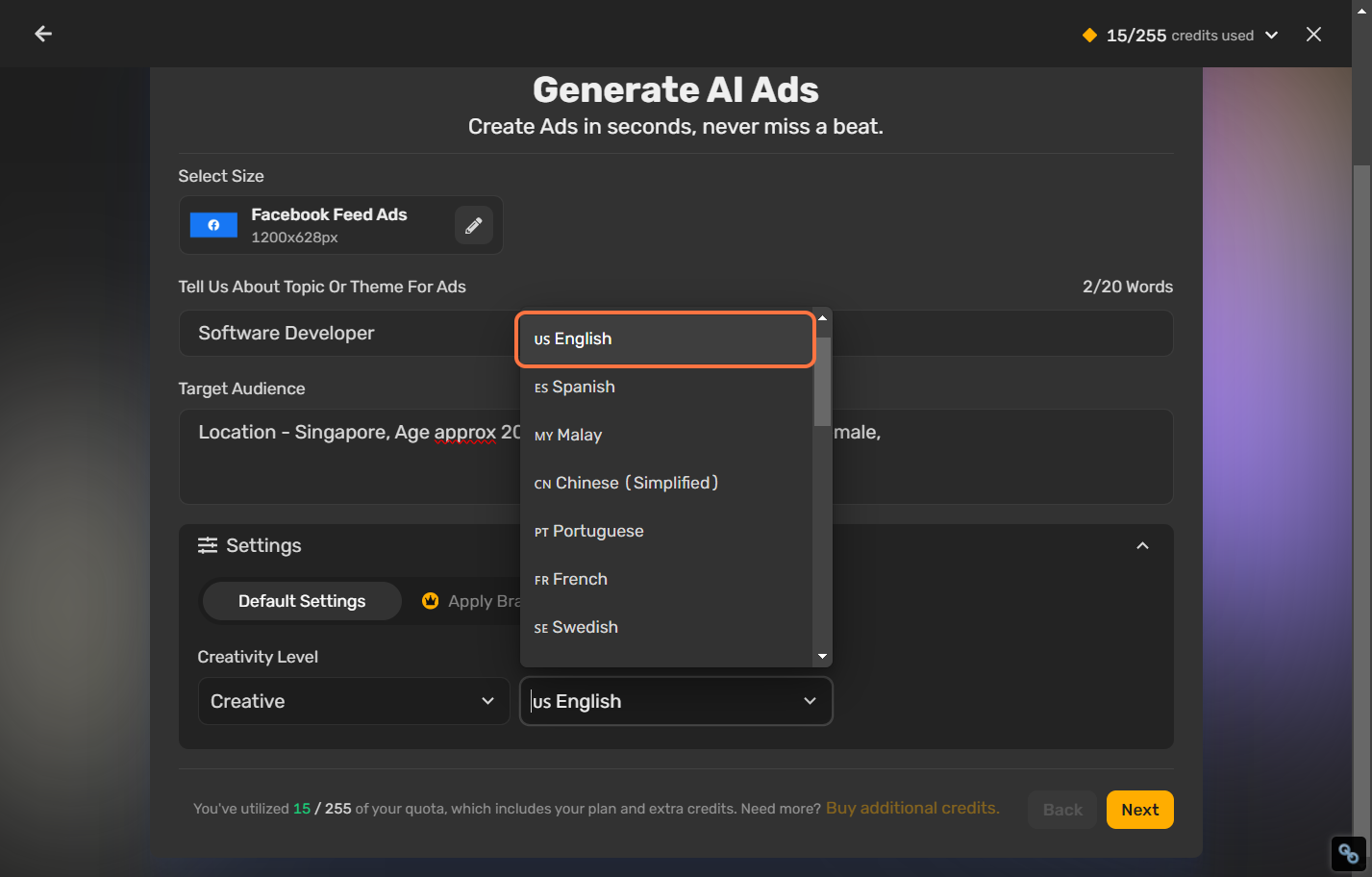Switch to Default Settings tab

tap(302, 601)
